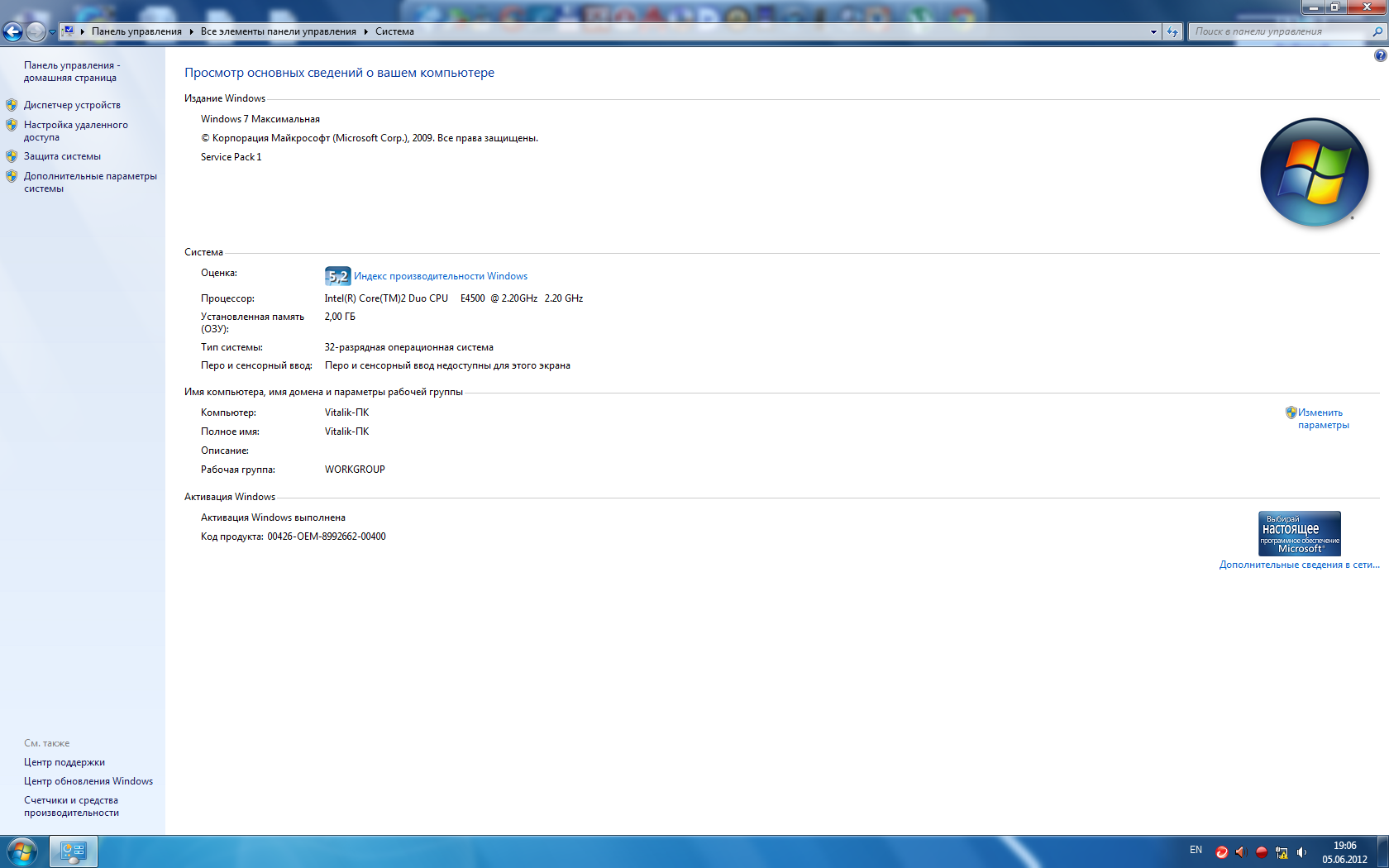Click the red round swirl tray icon
Viewport: 1389px width, 868px height.
pyautogui.click(x=1221, y=852)
